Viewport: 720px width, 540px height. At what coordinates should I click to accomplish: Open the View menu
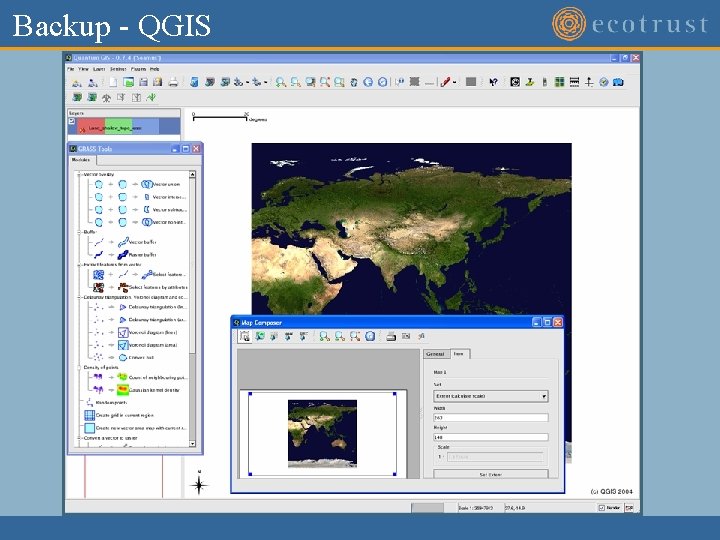pos(83,69)
